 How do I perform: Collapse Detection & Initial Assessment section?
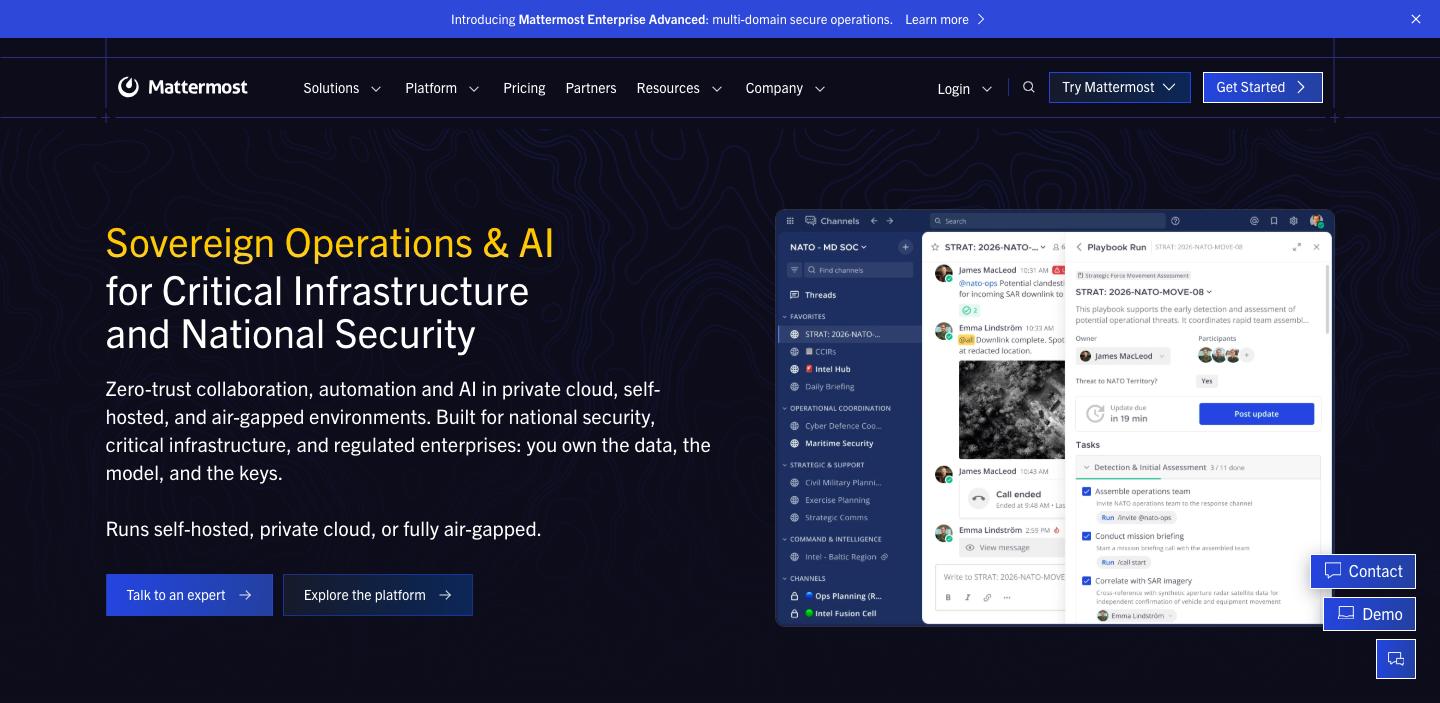(x=1087, y=467)
